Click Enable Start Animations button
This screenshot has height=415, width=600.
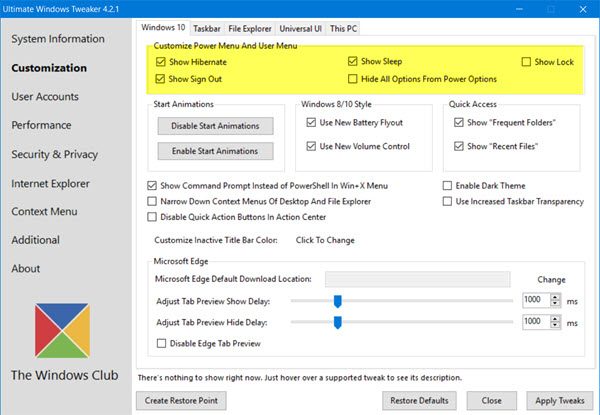[215, 151]
